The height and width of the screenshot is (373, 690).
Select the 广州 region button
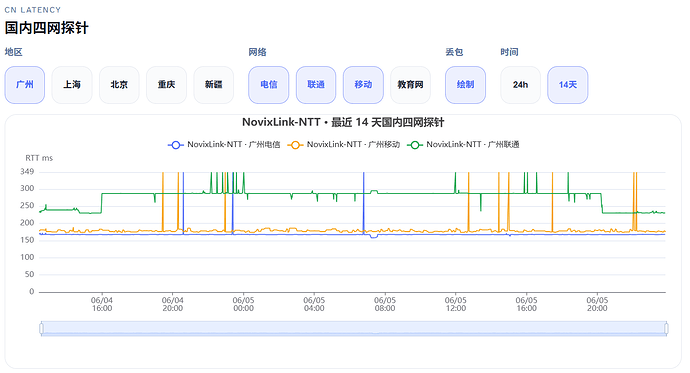click(x=25, y=85)
